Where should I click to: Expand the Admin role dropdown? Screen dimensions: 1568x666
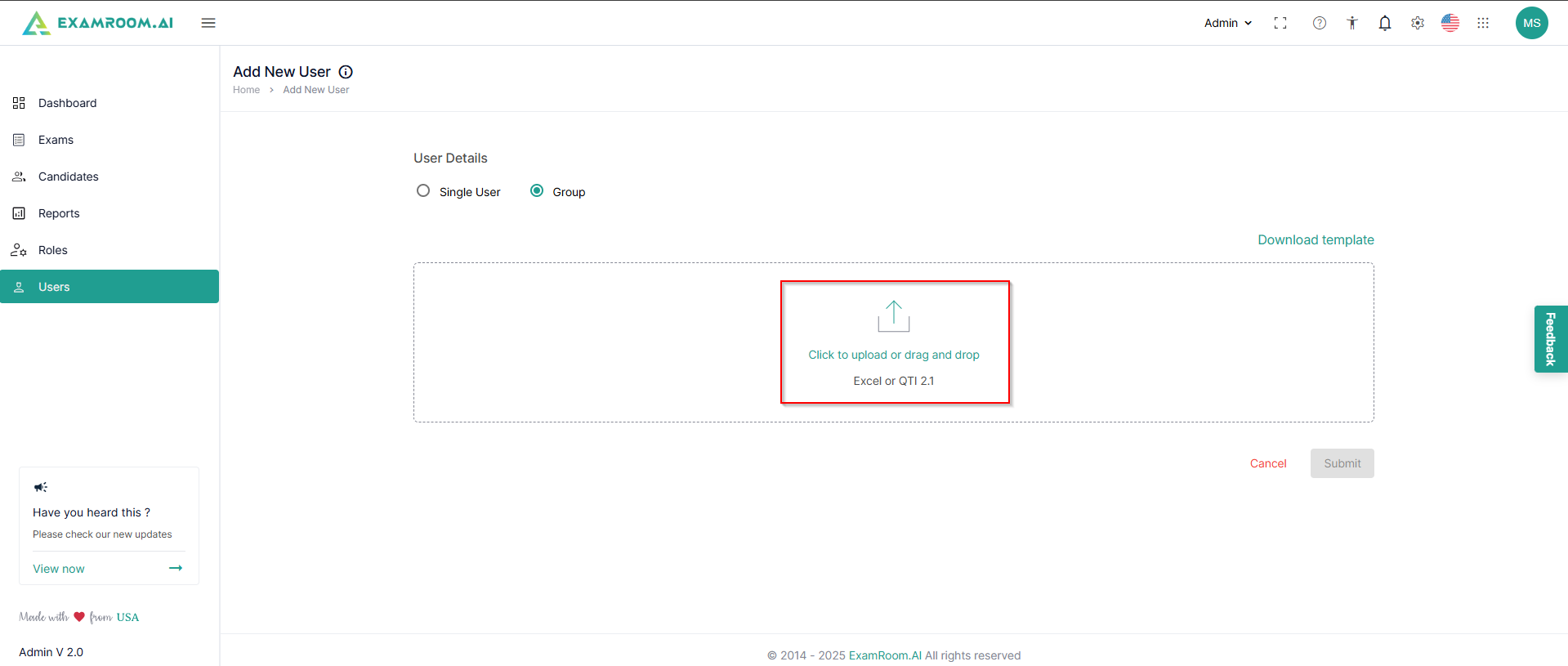pyautogui.click(x=1228, y=23)
